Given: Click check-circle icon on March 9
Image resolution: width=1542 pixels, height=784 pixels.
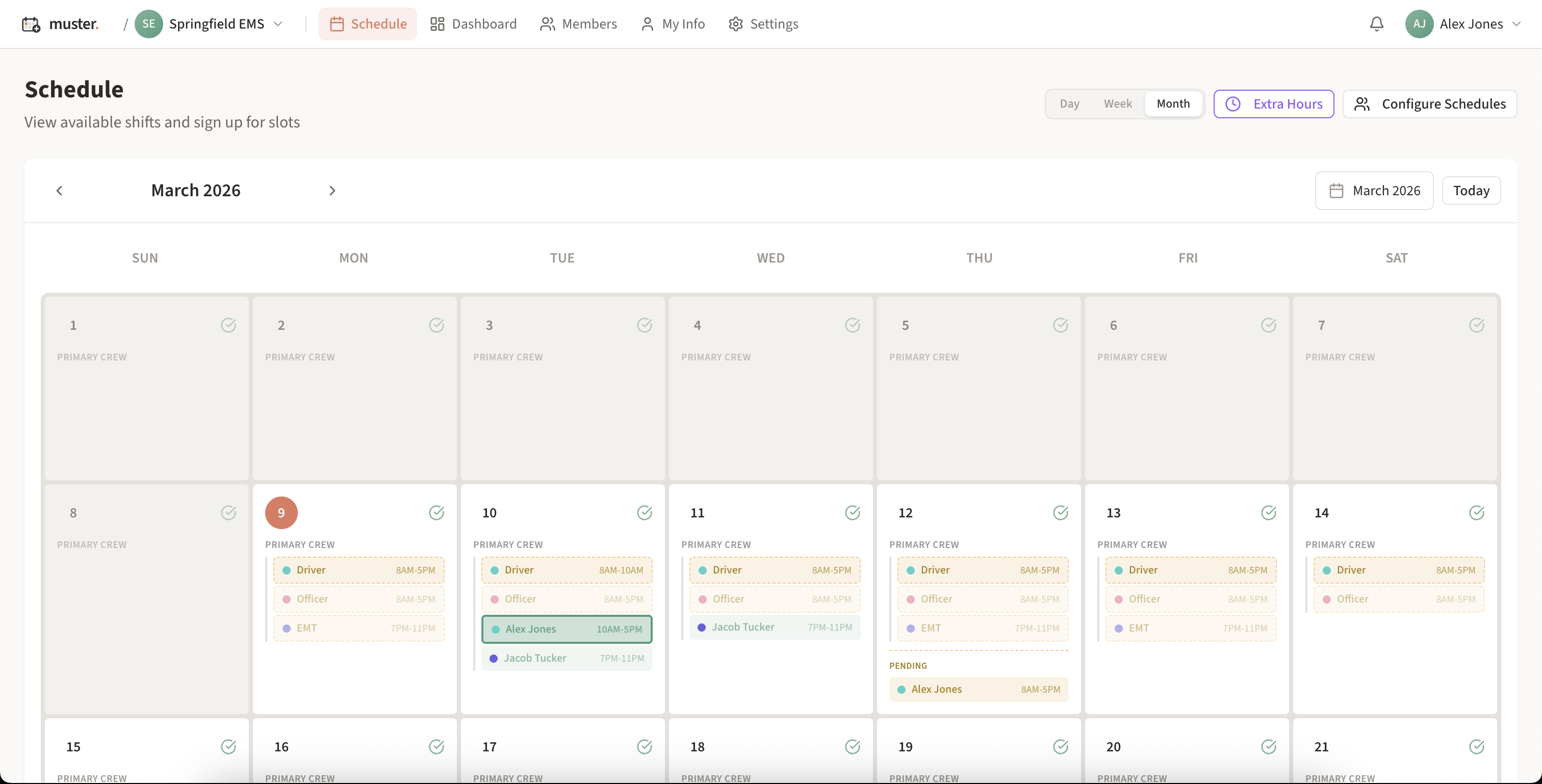Looking at the screenshot, I should click(436, 512).
